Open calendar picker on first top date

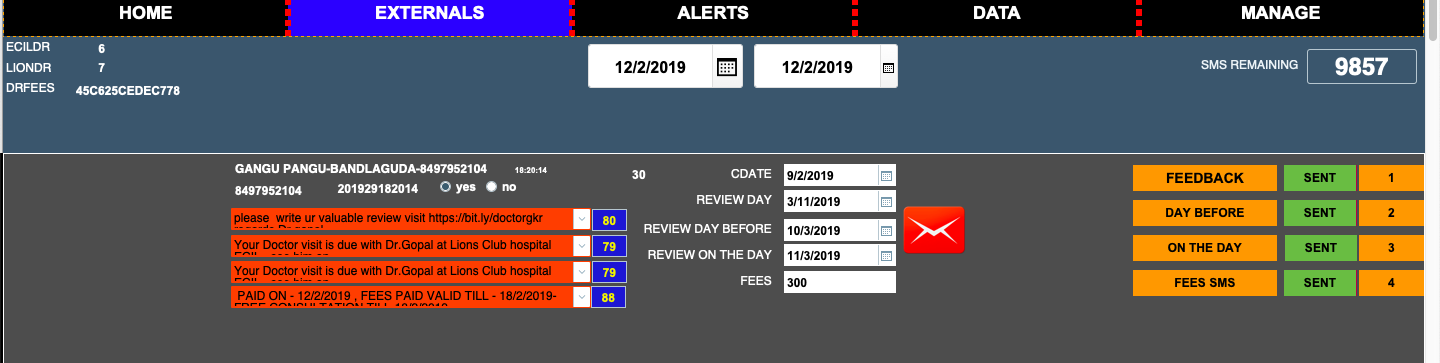coord(727,67)
